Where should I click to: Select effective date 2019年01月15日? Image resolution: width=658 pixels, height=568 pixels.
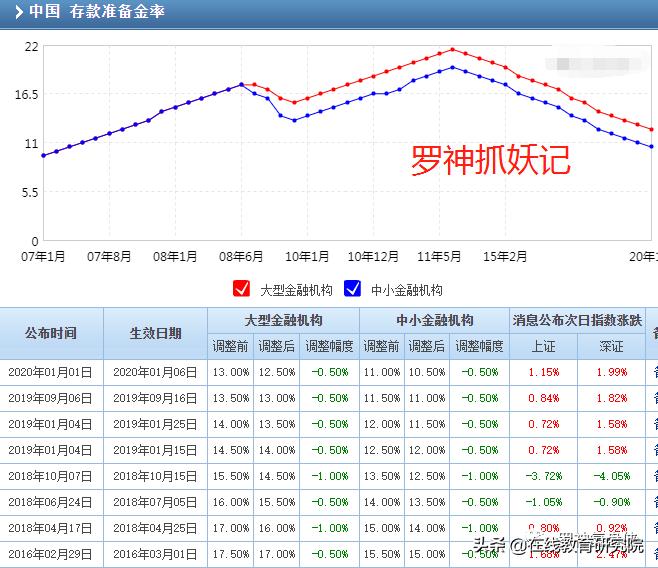pos(155,450)
